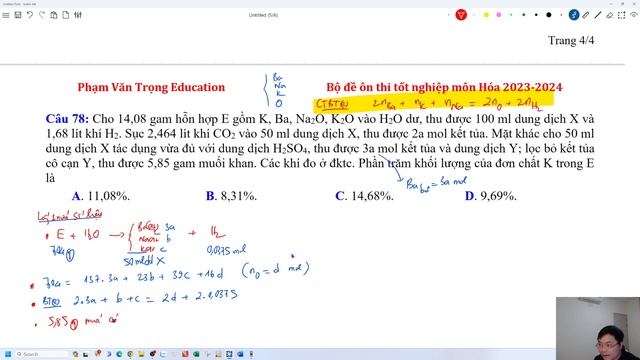Undo the last stroke
Screen dimensions: 640x360
[30, 15]
